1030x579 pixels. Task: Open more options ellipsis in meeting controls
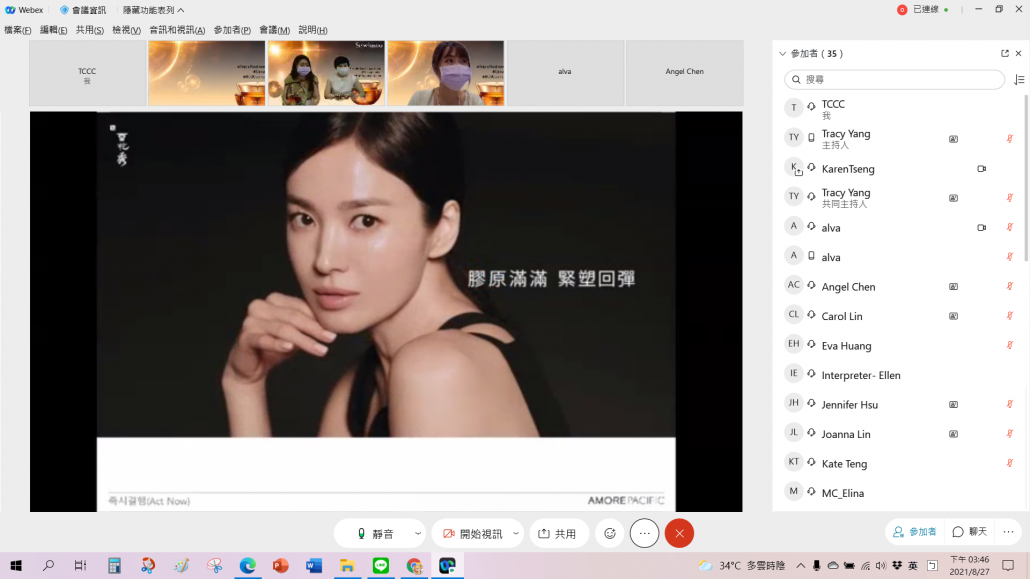(644, 534)
